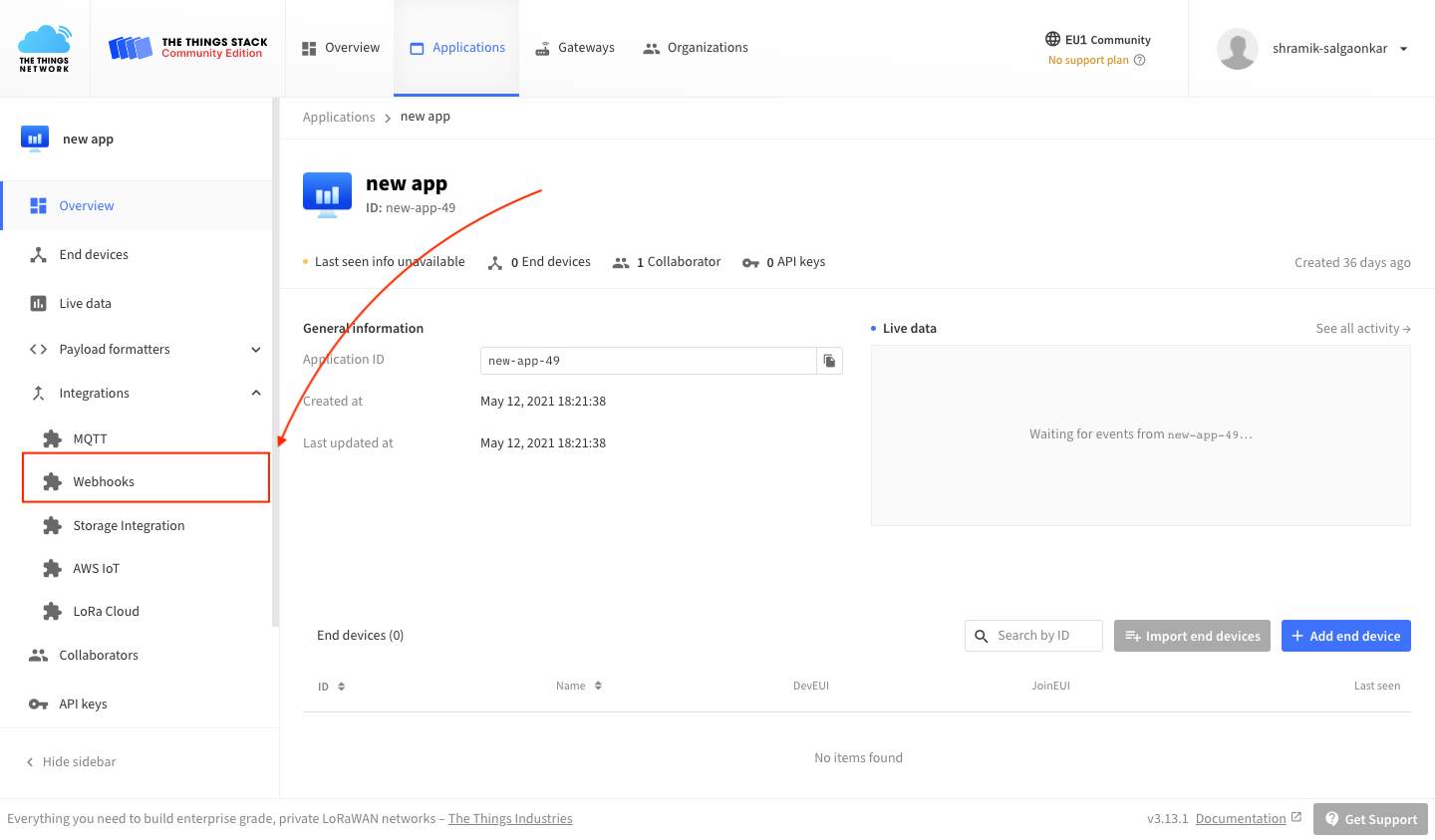This screenshot has width=1435, height=840.
Task: Open the Documentation link in footer
Action: tap(1249, 818)
